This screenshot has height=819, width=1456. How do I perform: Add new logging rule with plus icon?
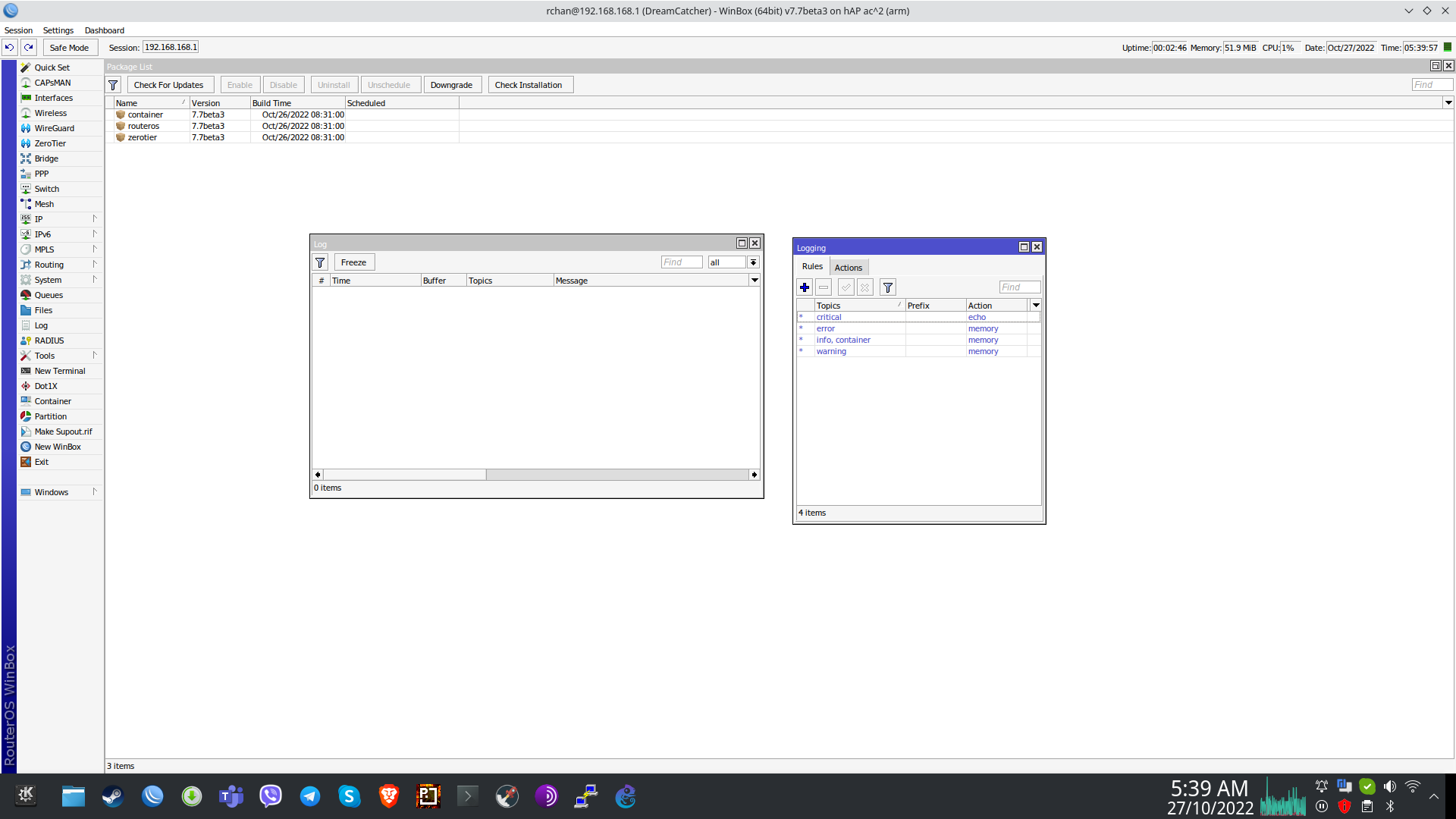coord(805,287)
